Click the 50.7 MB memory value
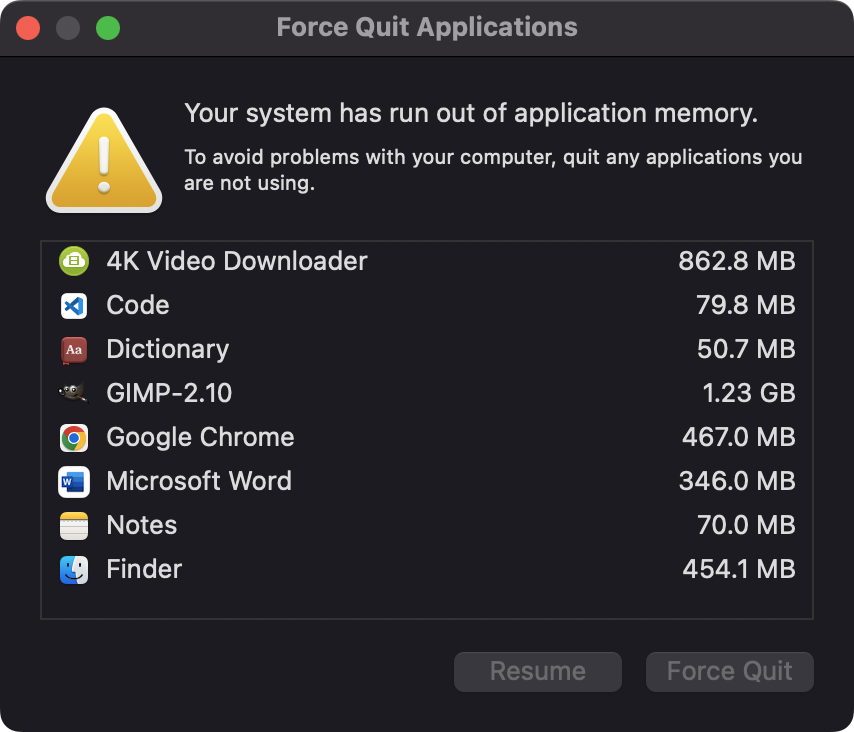This screenshot has width=854, height=732. click(x=746, y=349)
